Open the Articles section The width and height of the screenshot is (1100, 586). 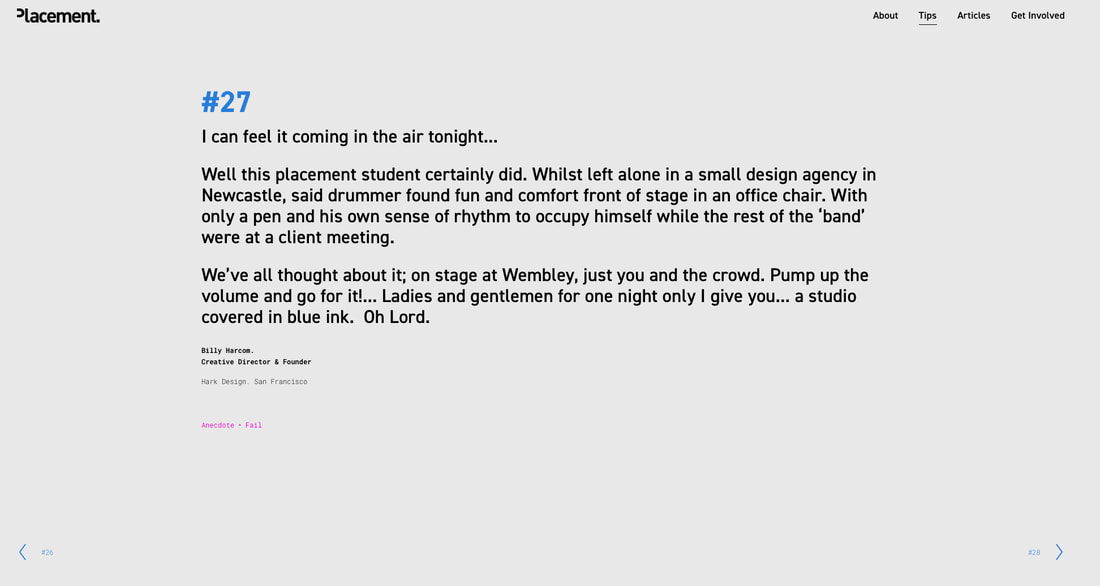pos(974,15)
